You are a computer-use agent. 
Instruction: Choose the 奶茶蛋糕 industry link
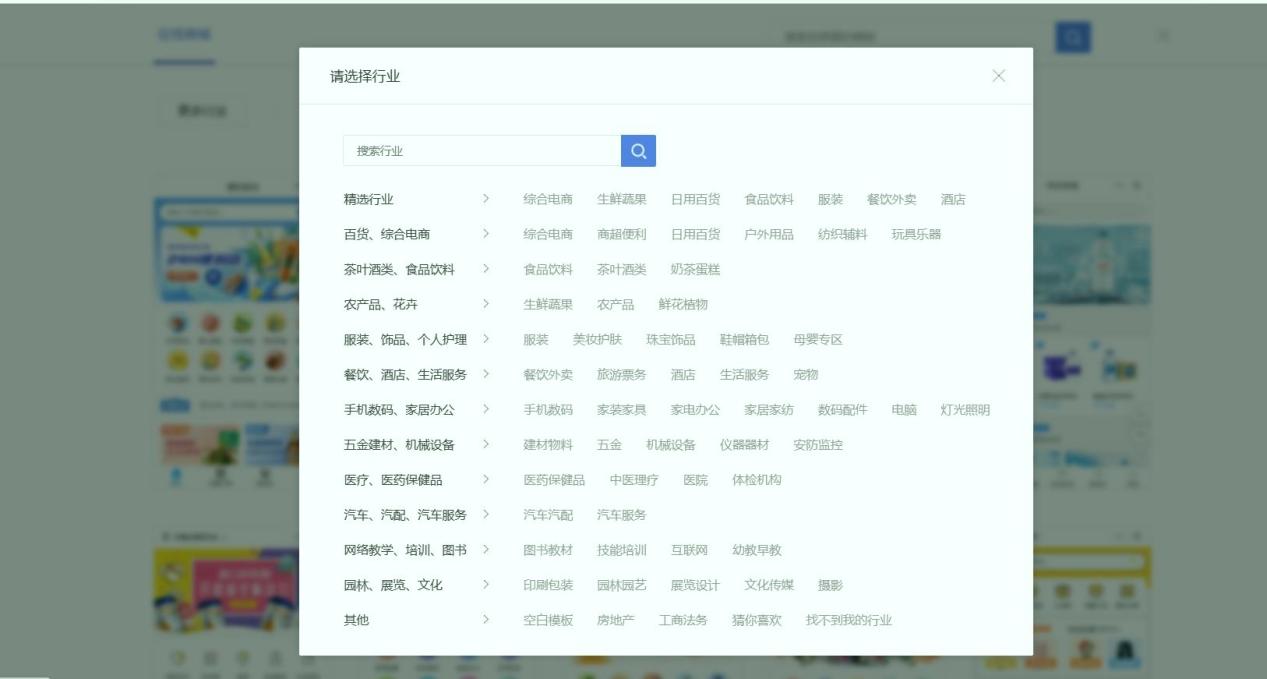[x=695, y=269]
